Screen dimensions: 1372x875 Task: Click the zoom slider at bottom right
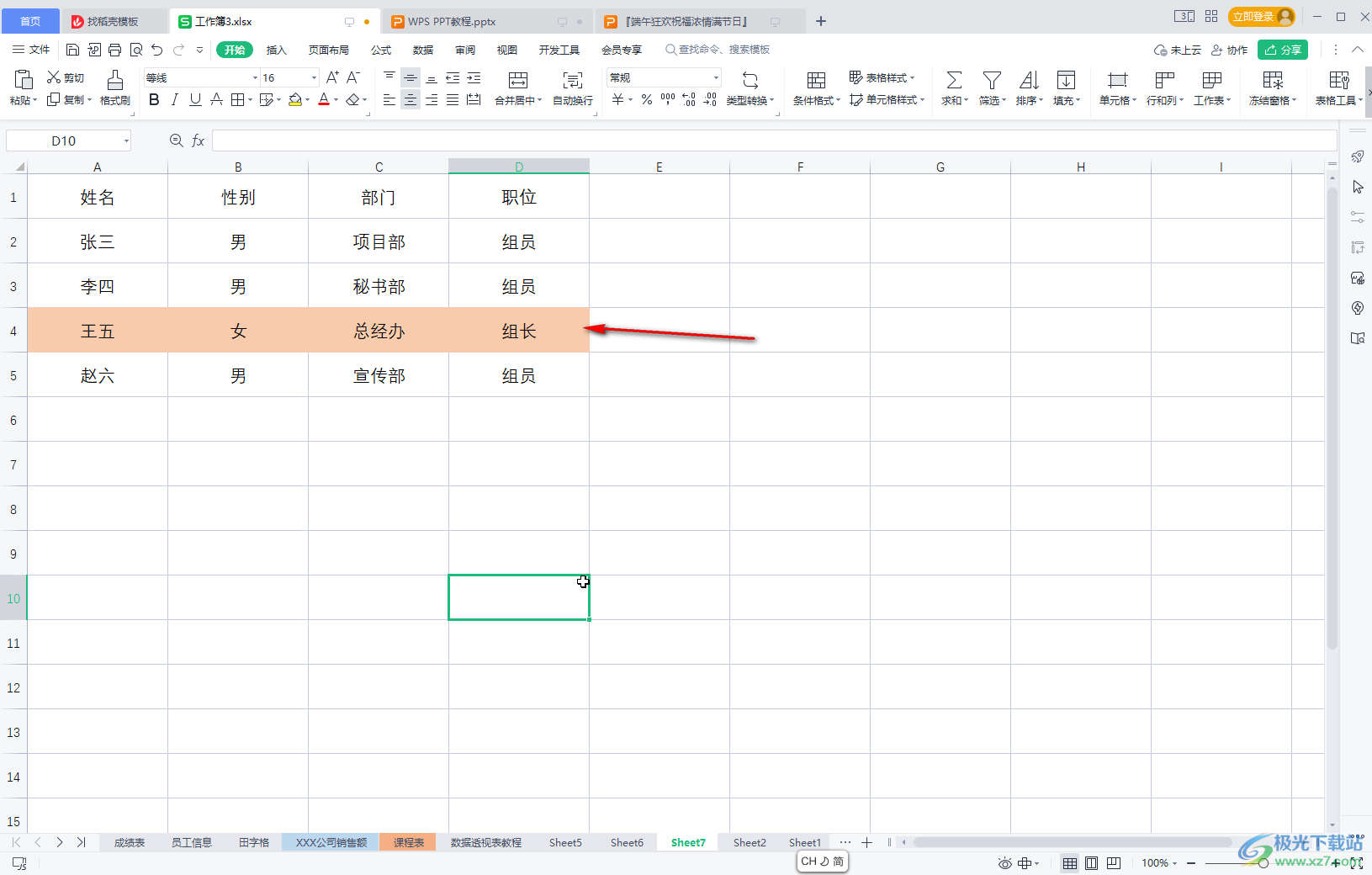1262,863
